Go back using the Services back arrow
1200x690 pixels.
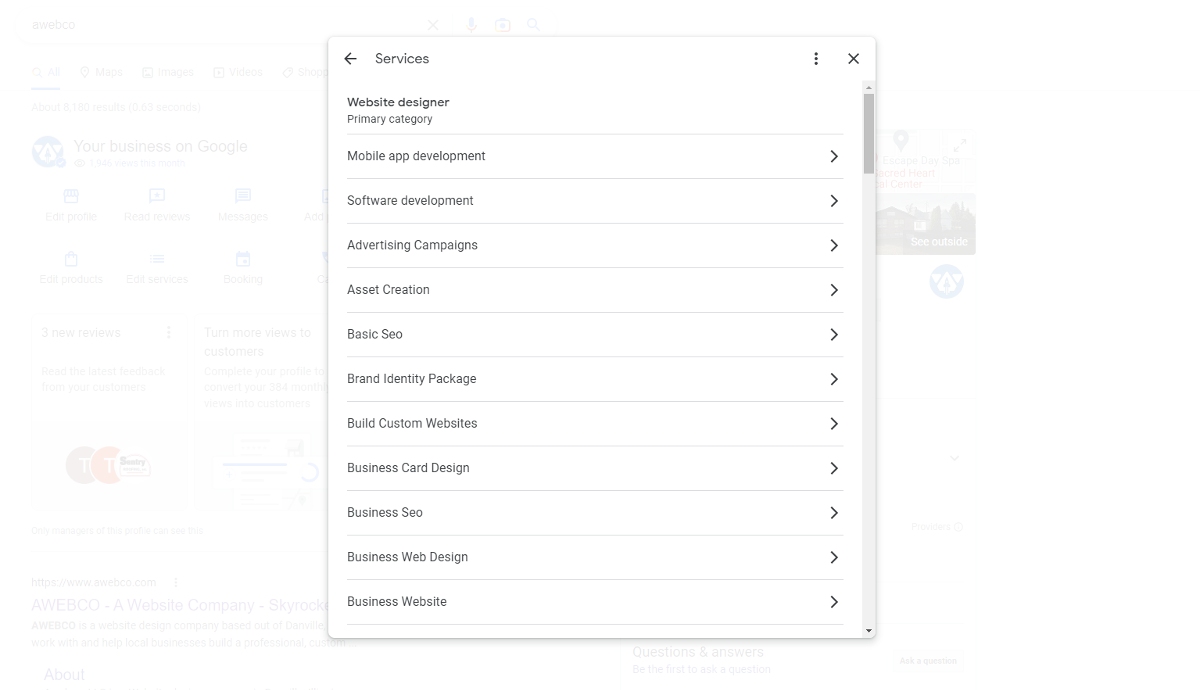click(x=350, y=59)
